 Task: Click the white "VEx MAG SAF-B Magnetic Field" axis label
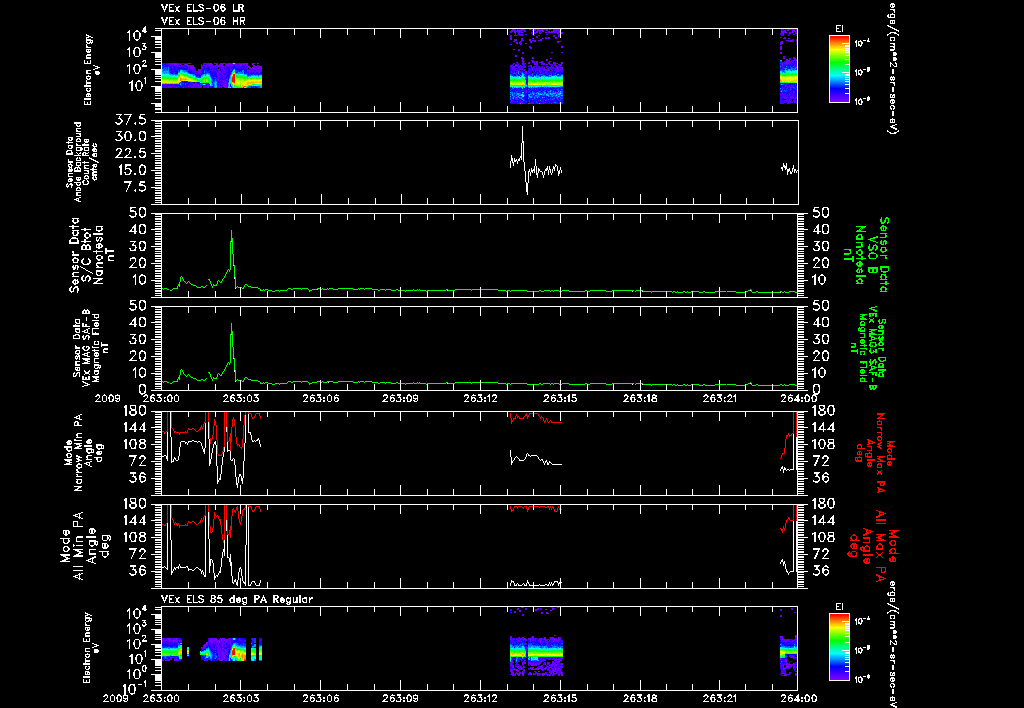click(x=91, y=347)
